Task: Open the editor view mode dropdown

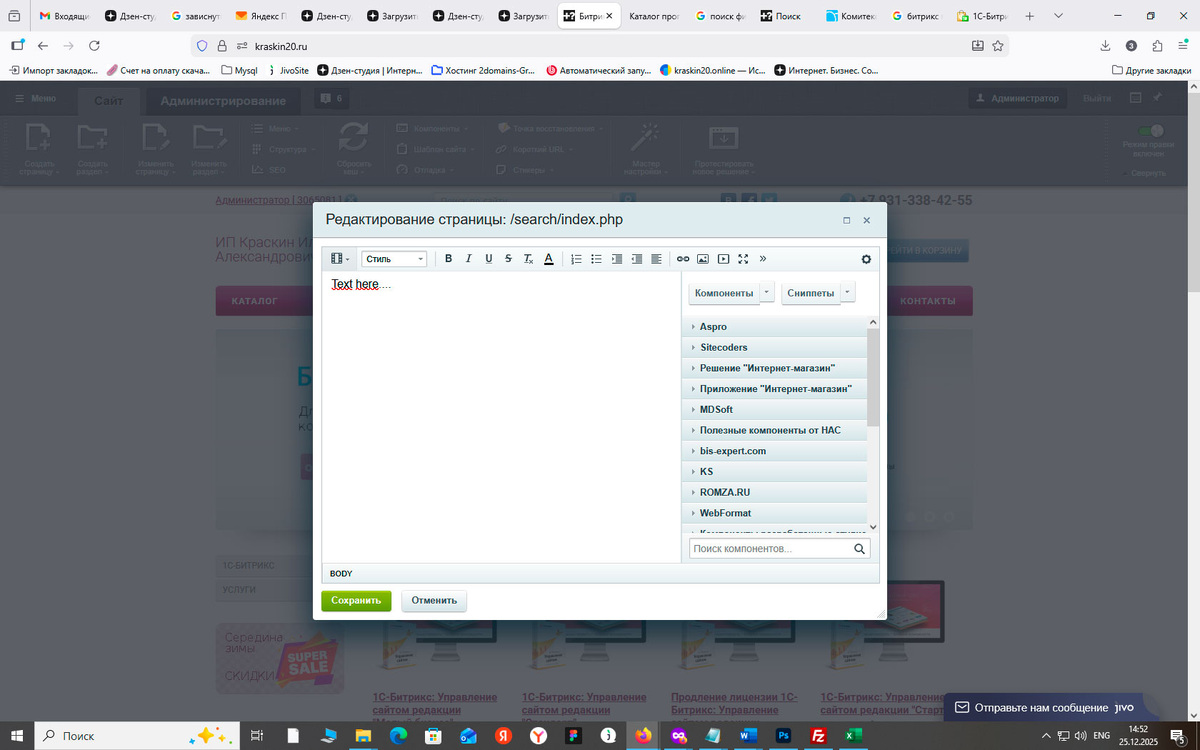Action: 340,259
